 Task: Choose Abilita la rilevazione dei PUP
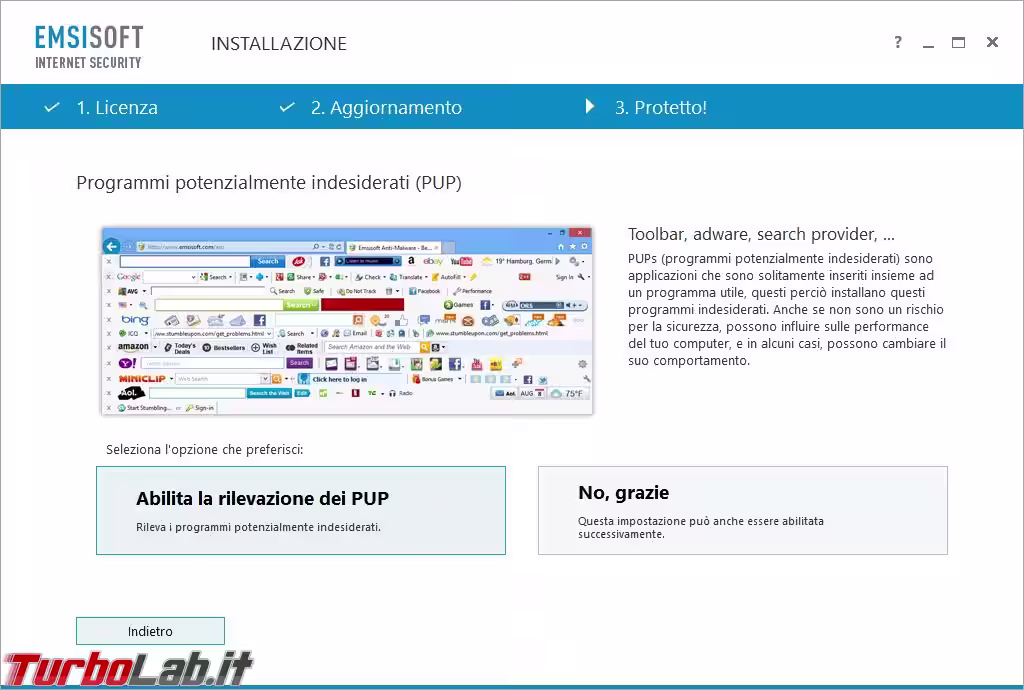coord(301,510)
